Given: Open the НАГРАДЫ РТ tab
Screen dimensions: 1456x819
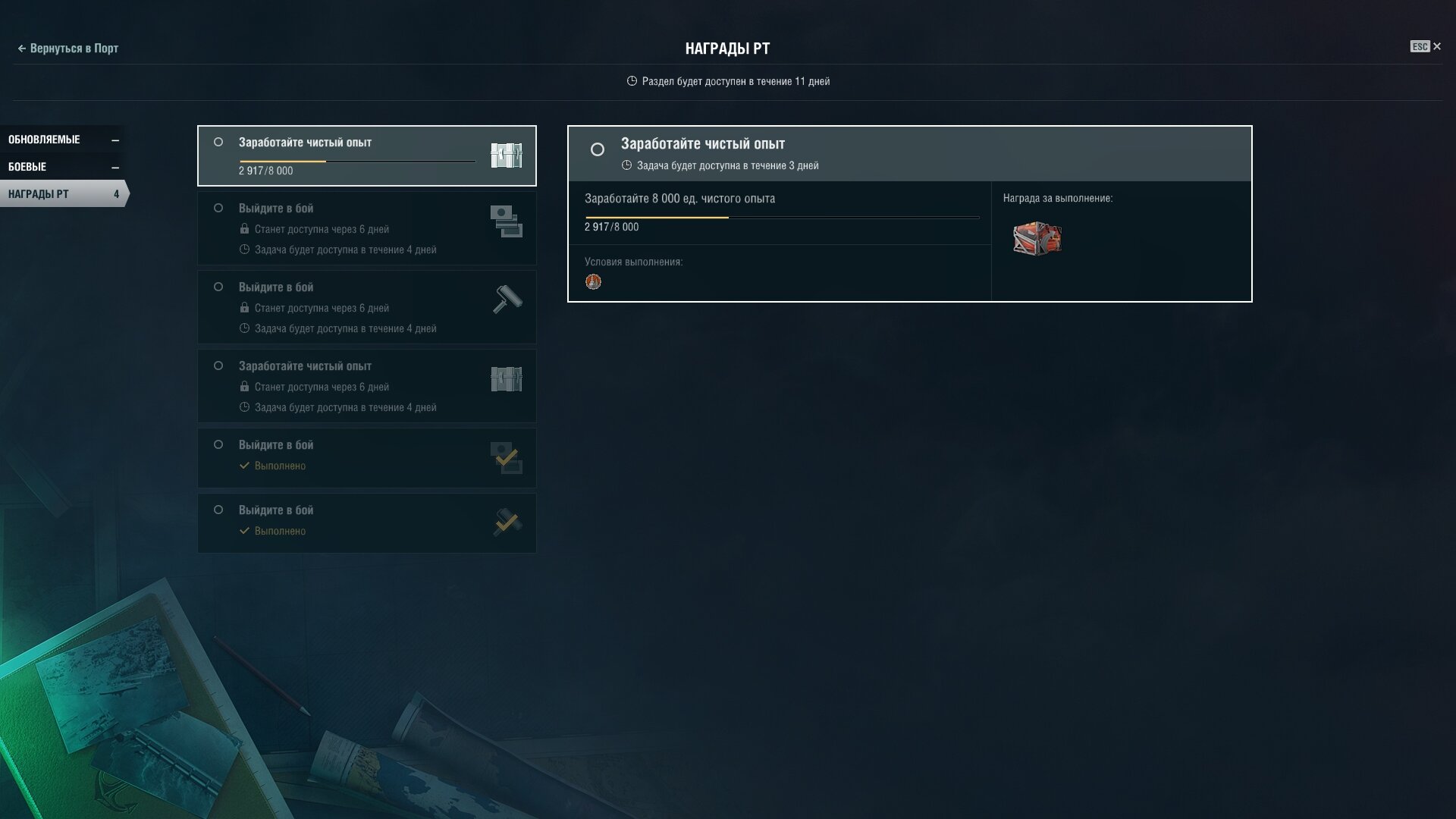Looking at the screenshot, I should coord(64,194).
